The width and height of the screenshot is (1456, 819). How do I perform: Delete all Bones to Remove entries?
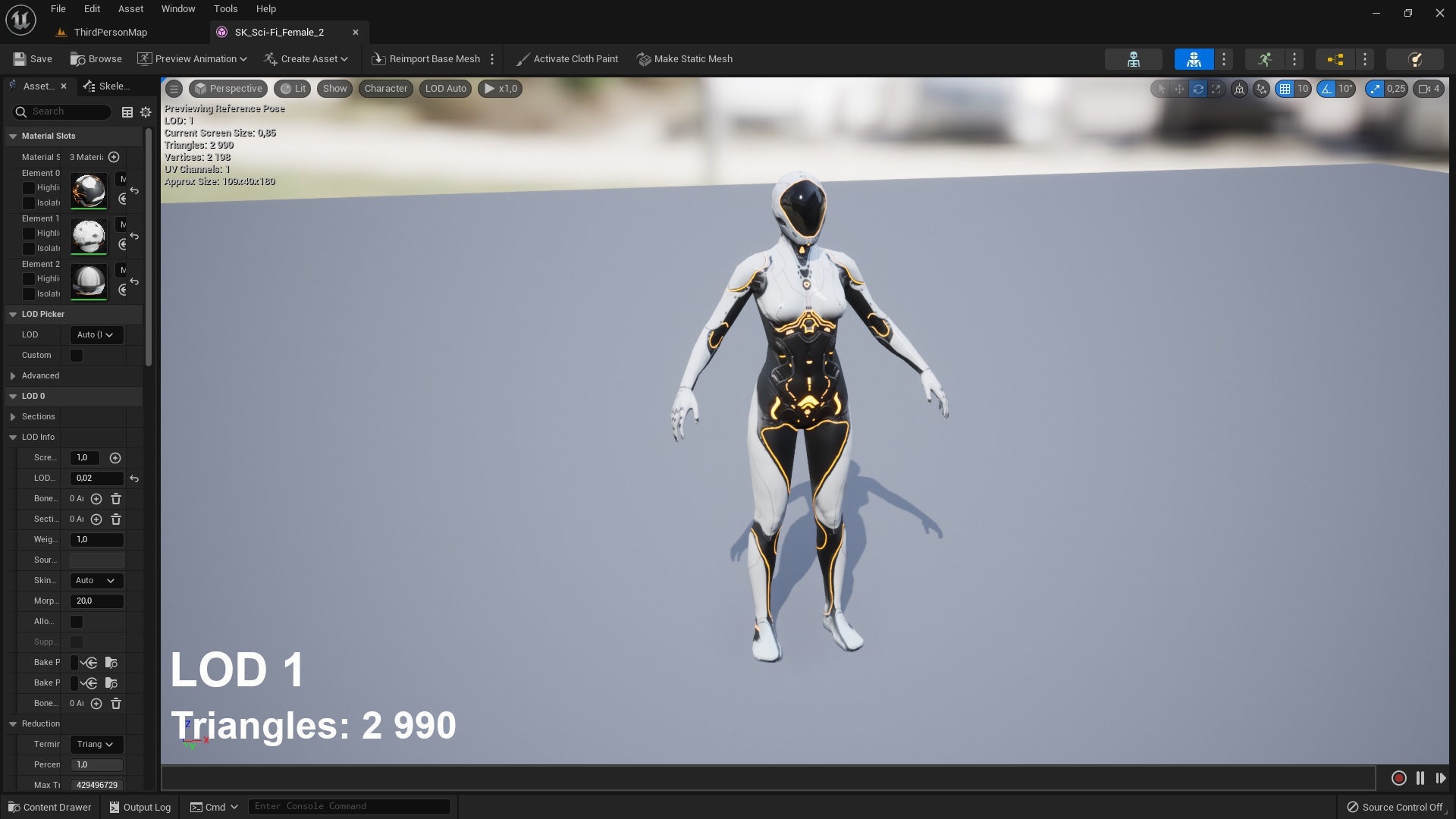(x=116, y=499)
